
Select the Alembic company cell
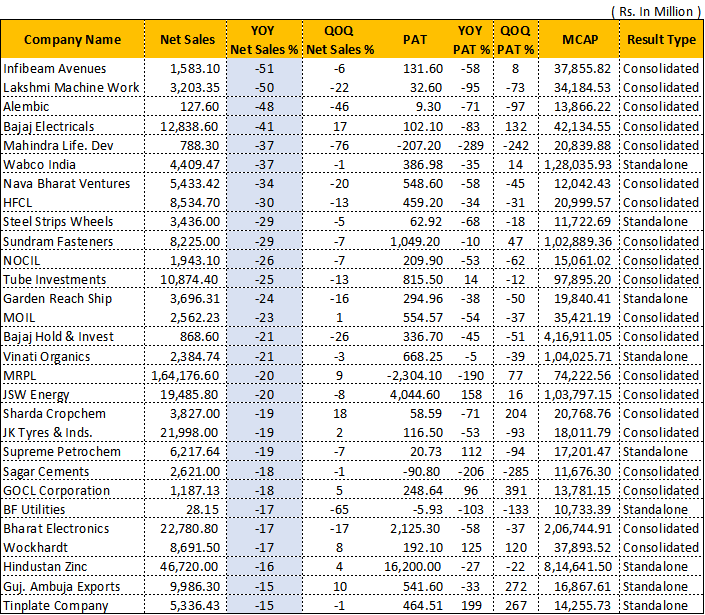[26, 107]
